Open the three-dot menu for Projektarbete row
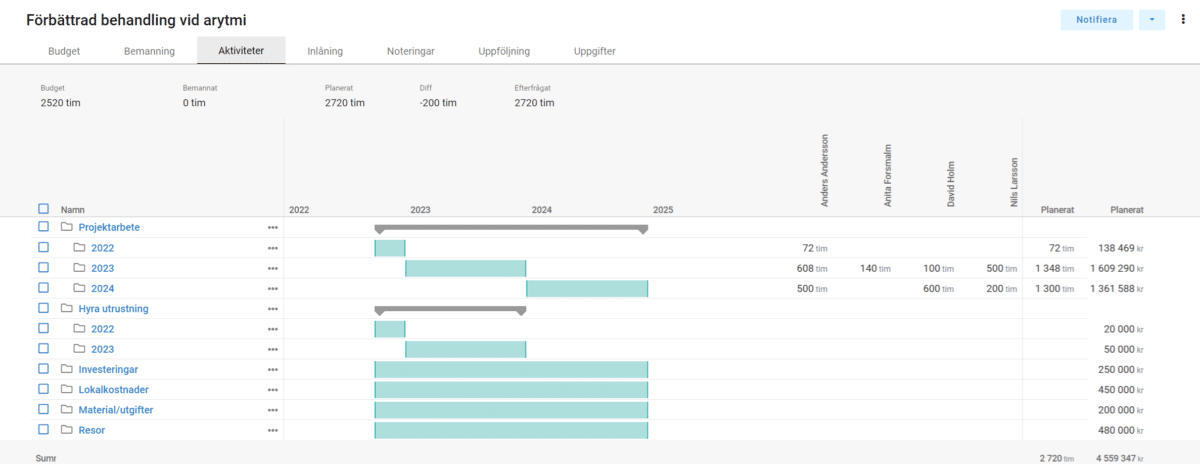Screen dimensions: 1200x464 [x=272, y=228]
